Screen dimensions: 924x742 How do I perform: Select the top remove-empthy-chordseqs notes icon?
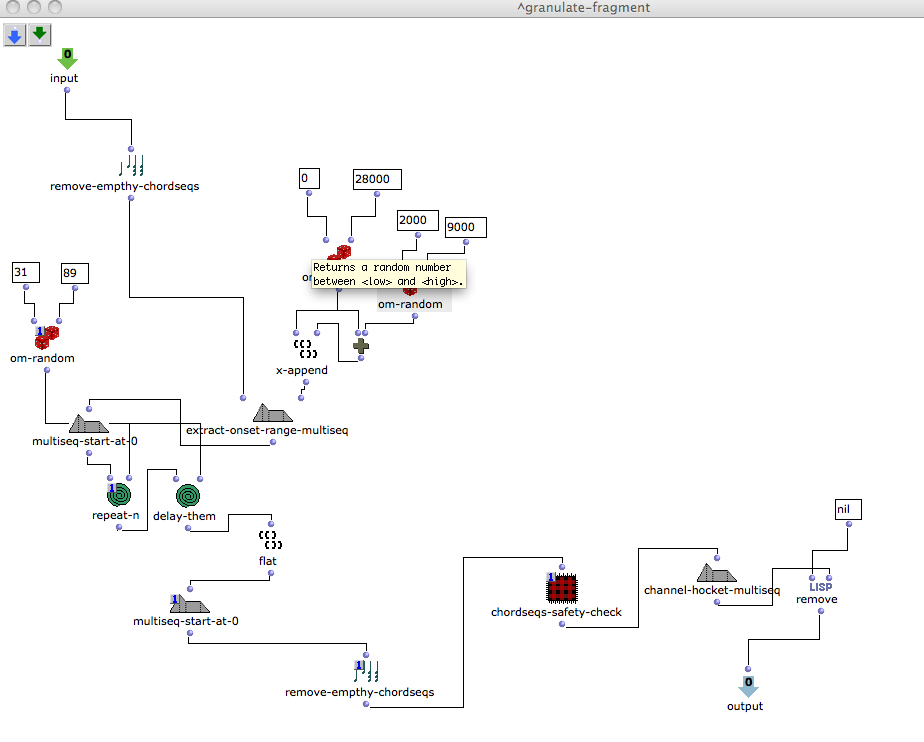(131, 165)
